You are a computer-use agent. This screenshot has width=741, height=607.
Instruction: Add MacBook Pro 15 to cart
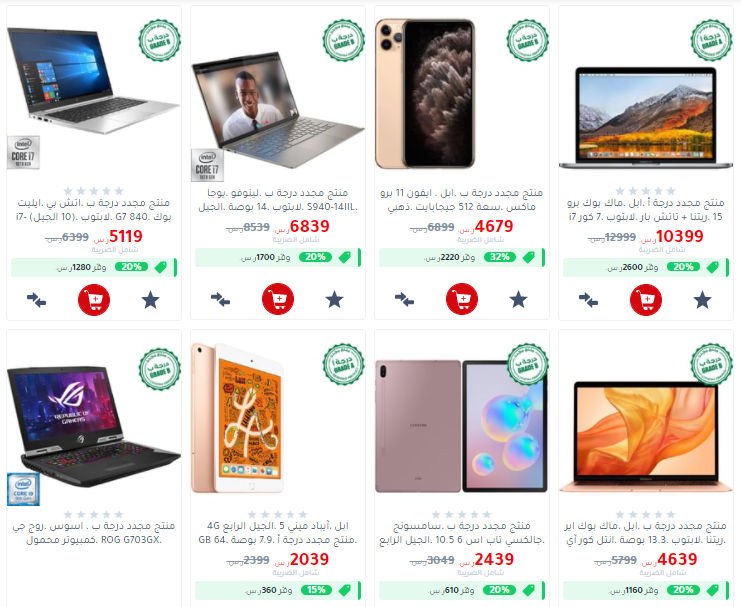pos(646,300)
